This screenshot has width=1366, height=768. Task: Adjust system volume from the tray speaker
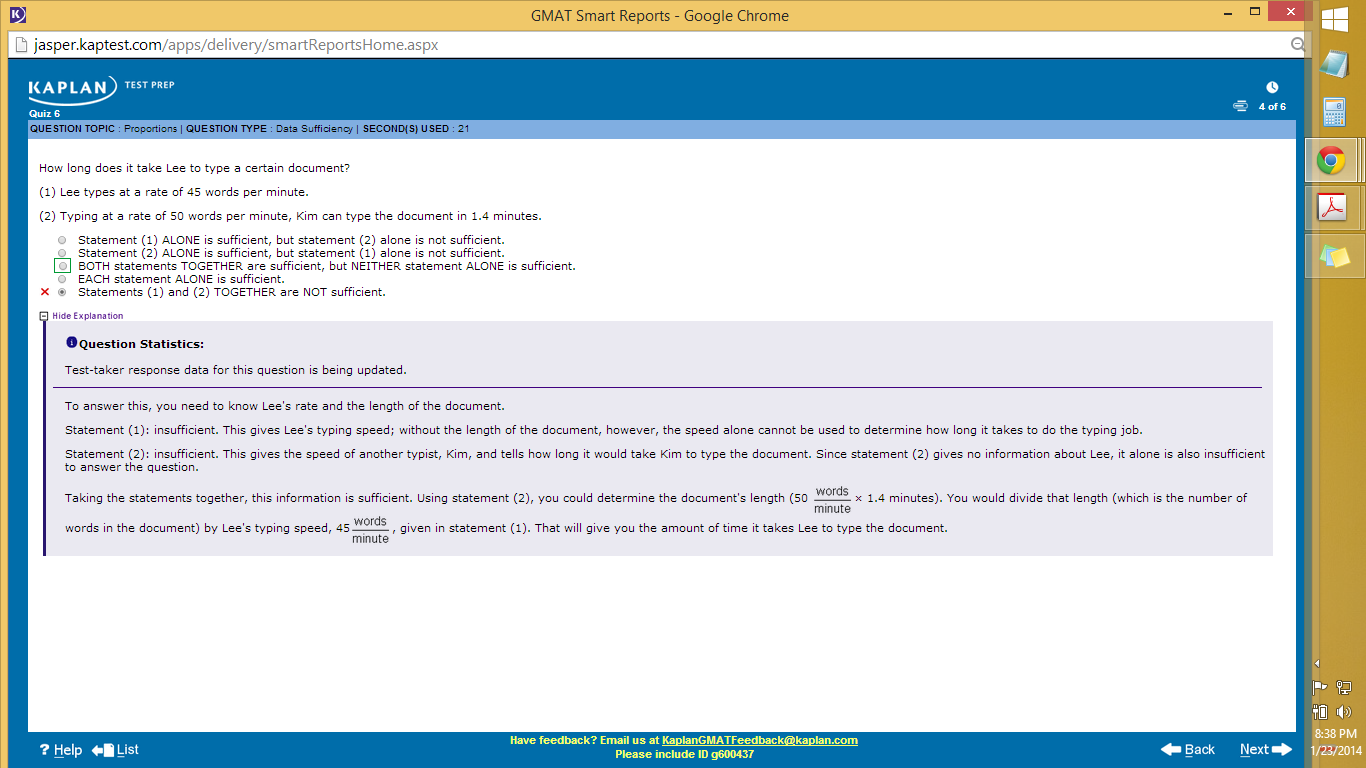1344,711
